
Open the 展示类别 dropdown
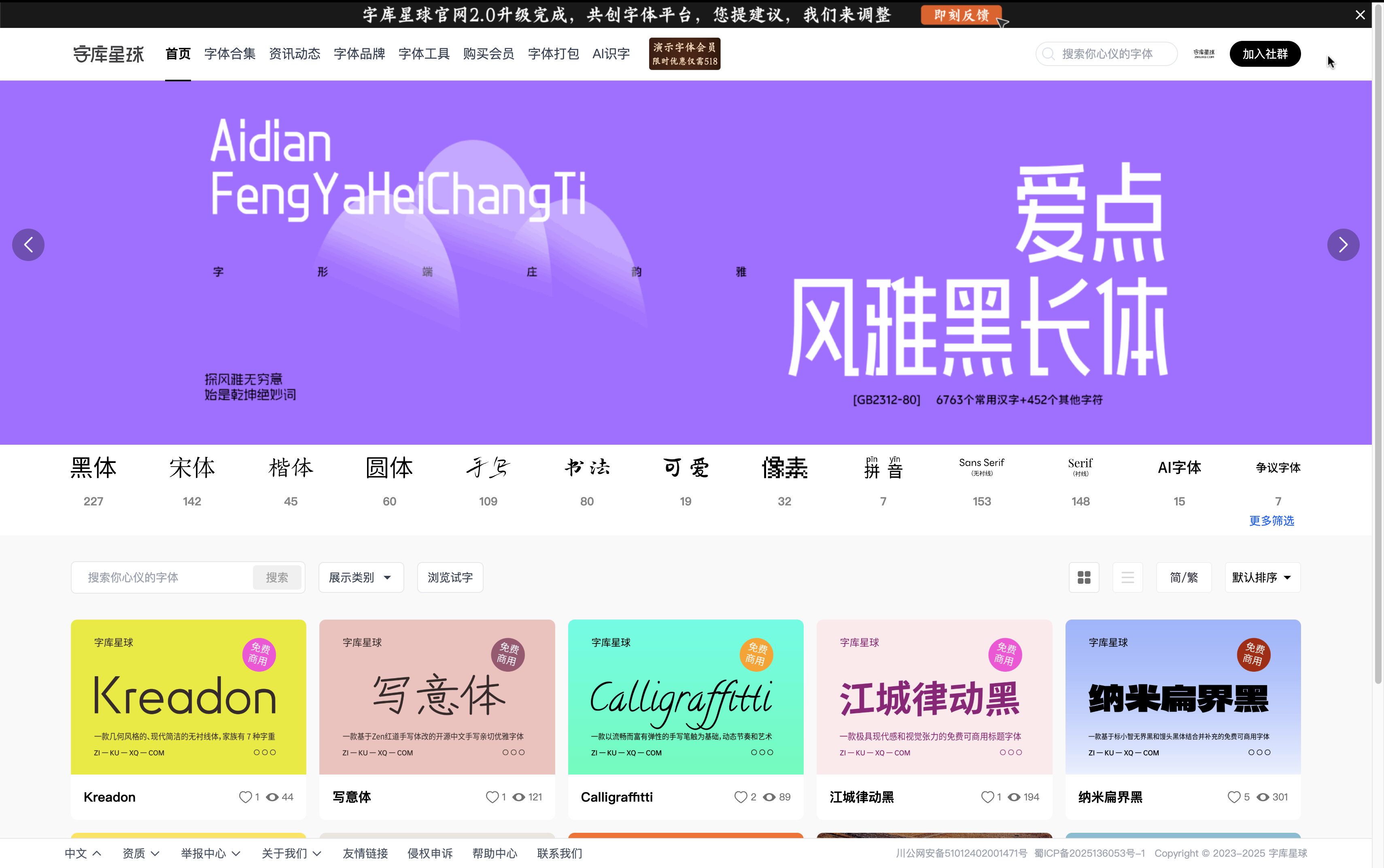(x=361, y=577)
